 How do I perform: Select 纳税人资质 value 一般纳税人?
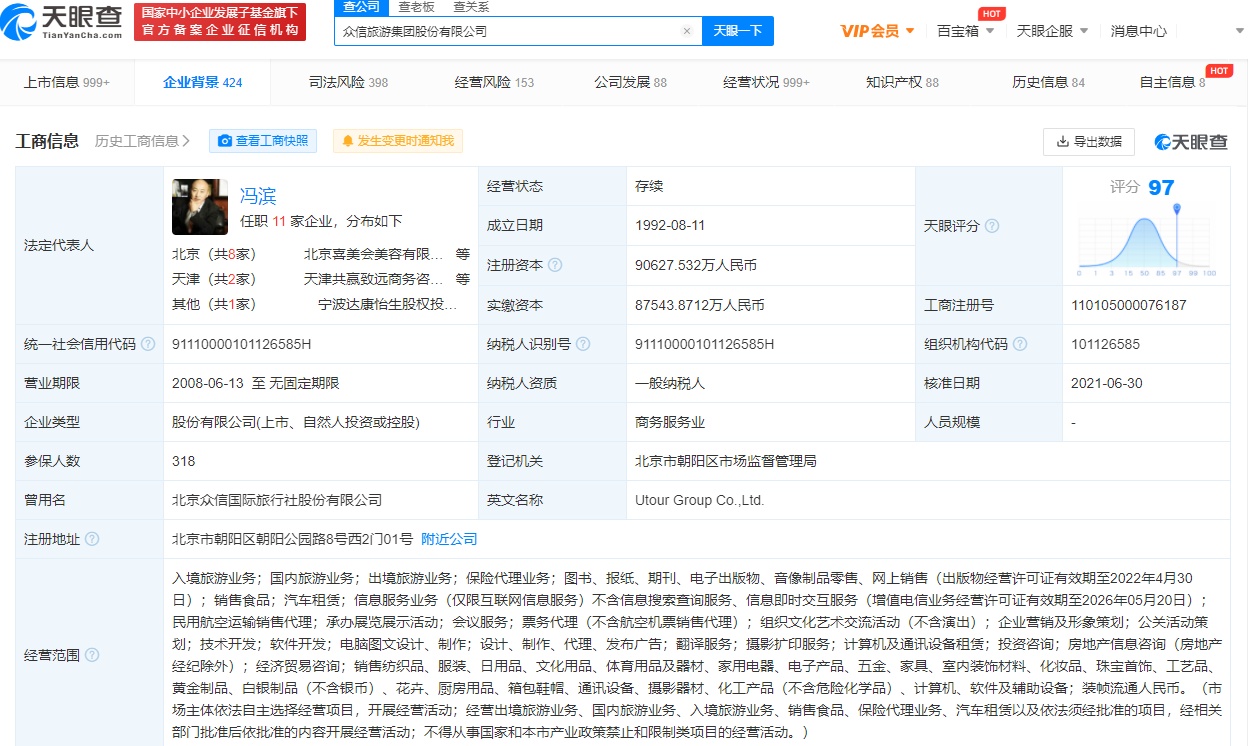click(671, 383)
